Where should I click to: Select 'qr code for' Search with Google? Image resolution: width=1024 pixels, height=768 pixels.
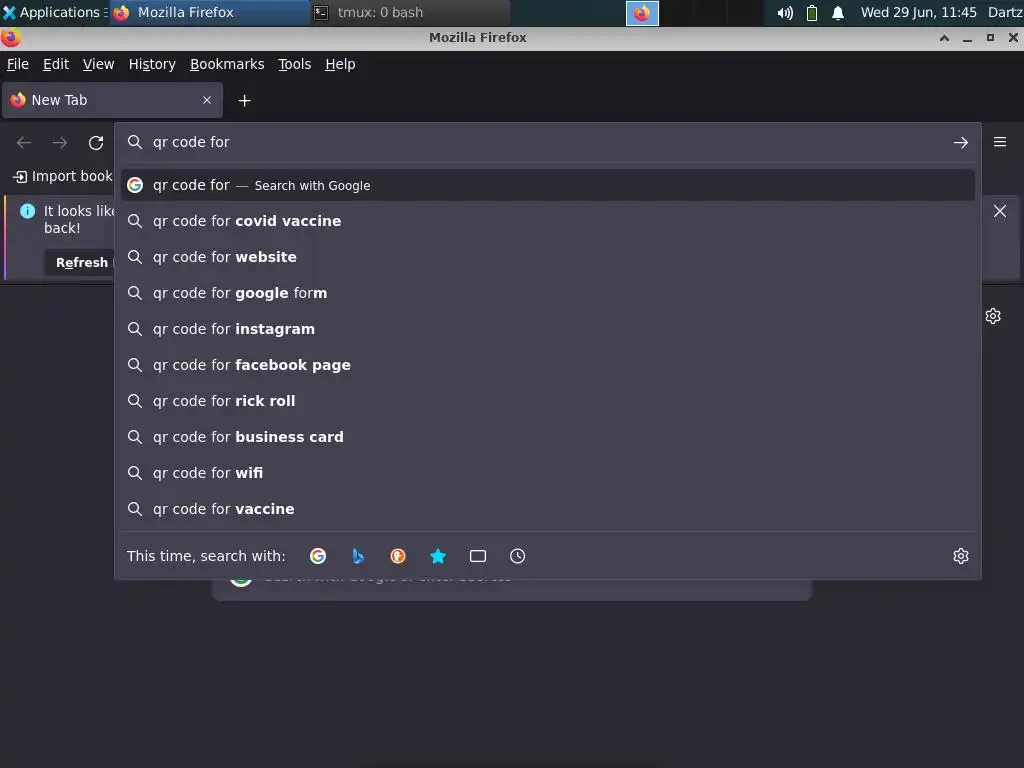click(x=547, y=185)
